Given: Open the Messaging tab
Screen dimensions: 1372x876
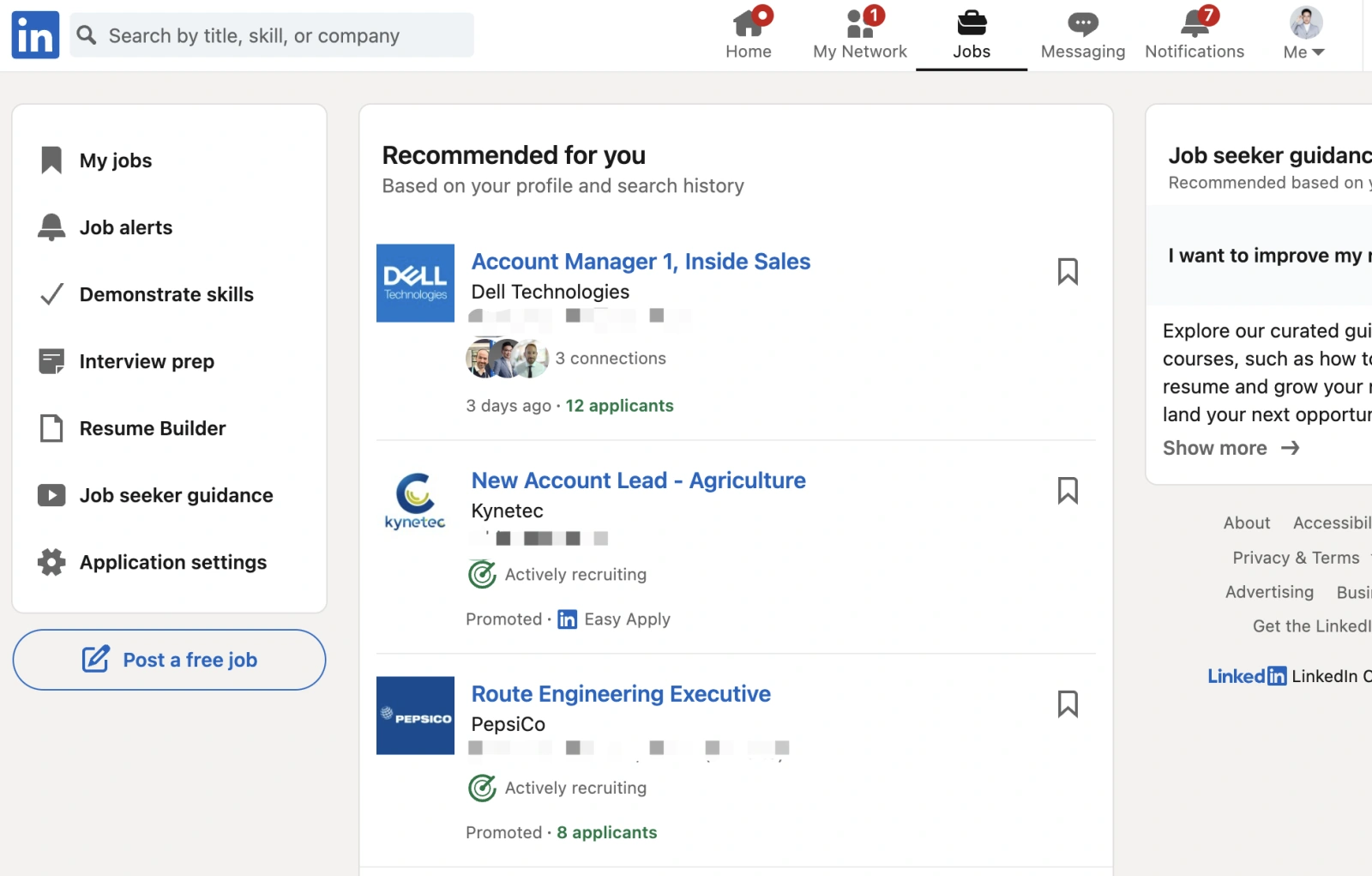Looking at the screenshot, I should (x=1083, y=35).
